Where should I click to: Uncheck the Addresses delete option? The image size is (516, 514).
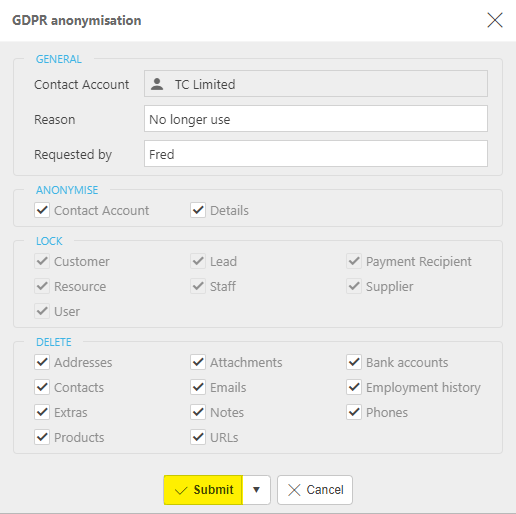[x=42, y=362]
